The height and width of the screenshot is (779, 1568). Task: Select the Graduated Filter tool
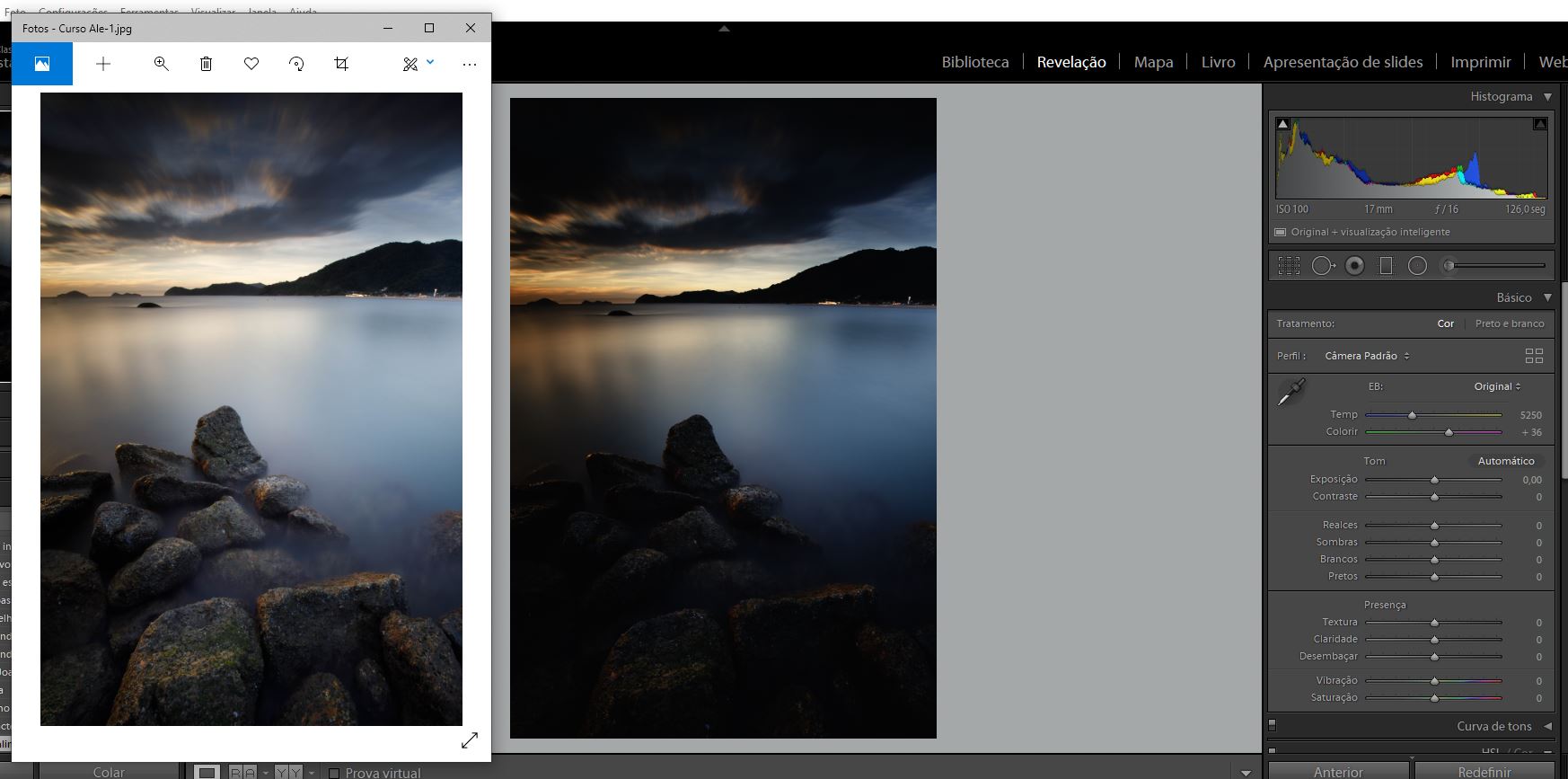click(1386, 266)
